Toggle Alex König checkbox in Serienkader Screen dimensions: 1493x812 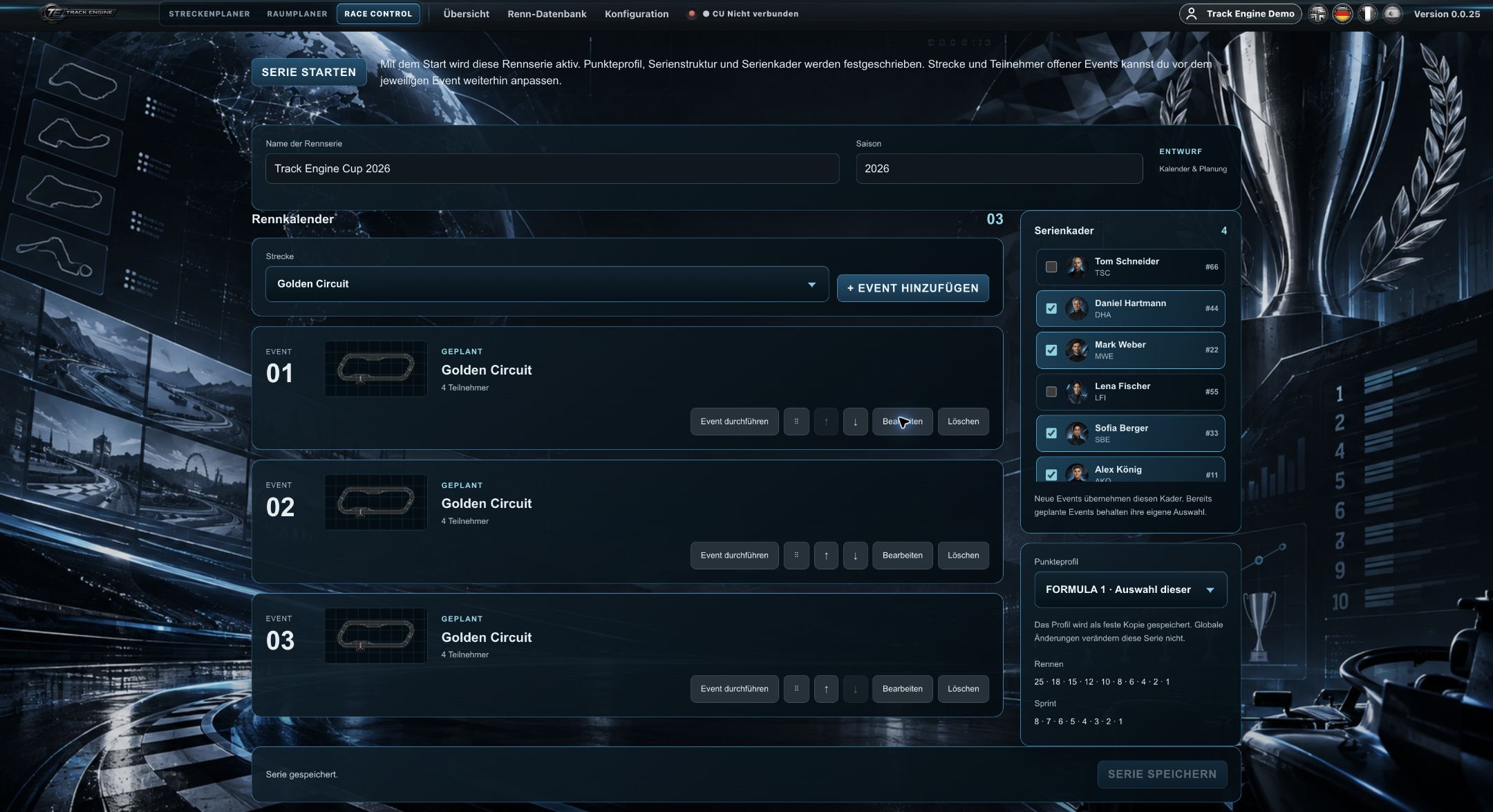(1051, 475)
